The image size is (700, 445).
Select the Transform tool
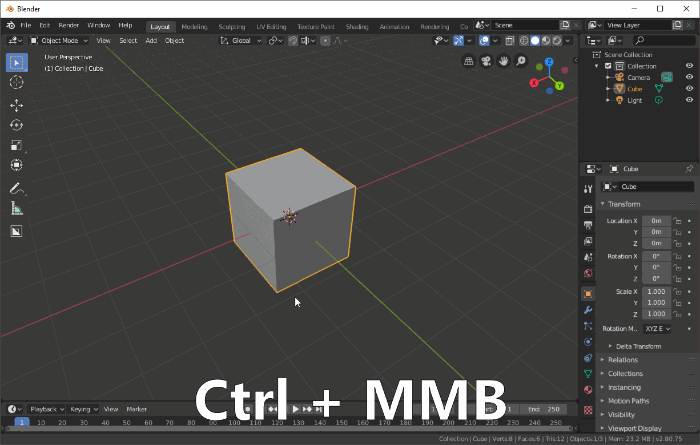tap(17, 165)
